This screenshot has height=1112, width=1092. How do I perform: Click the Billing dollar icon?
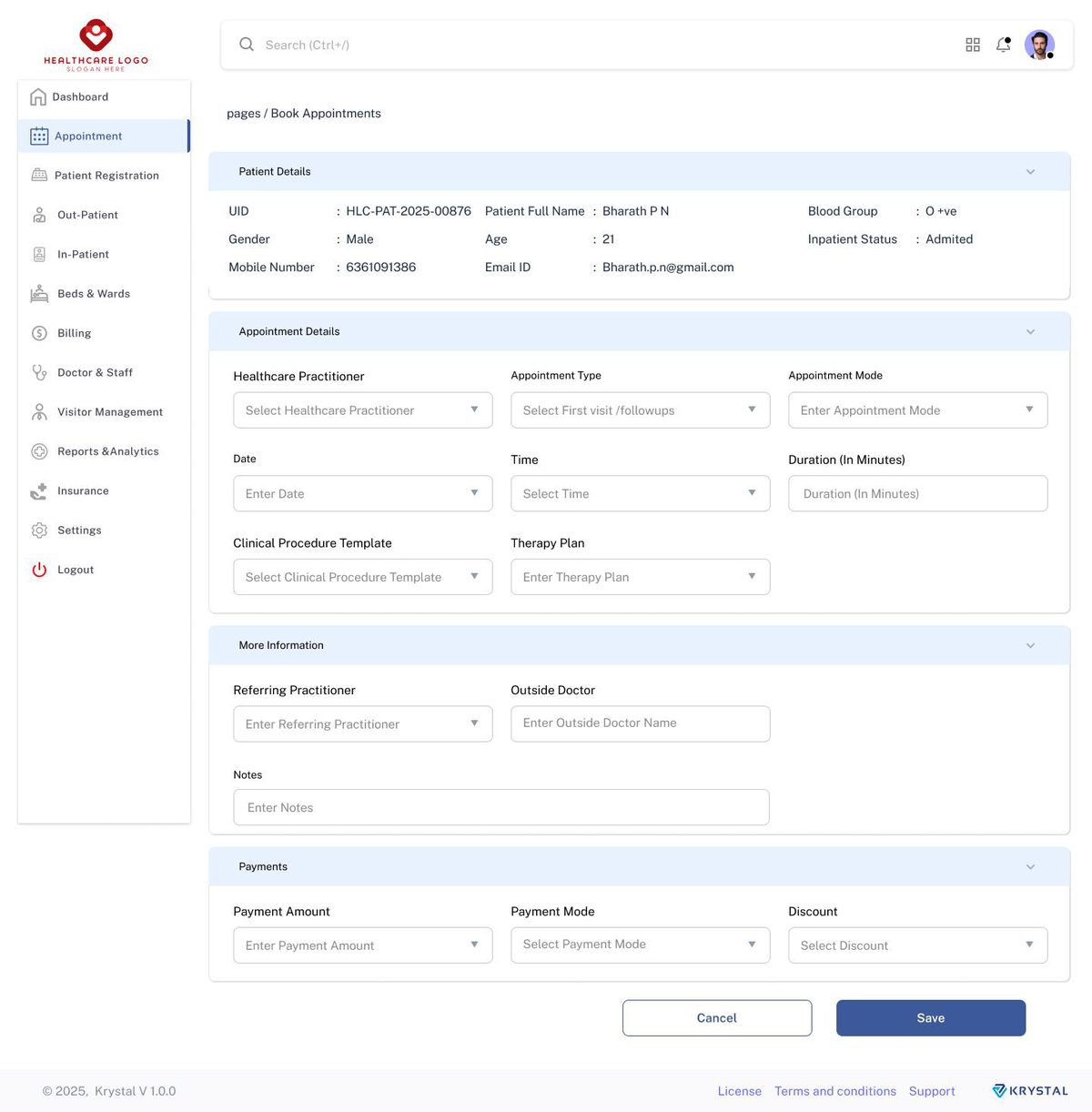point(39,333)
